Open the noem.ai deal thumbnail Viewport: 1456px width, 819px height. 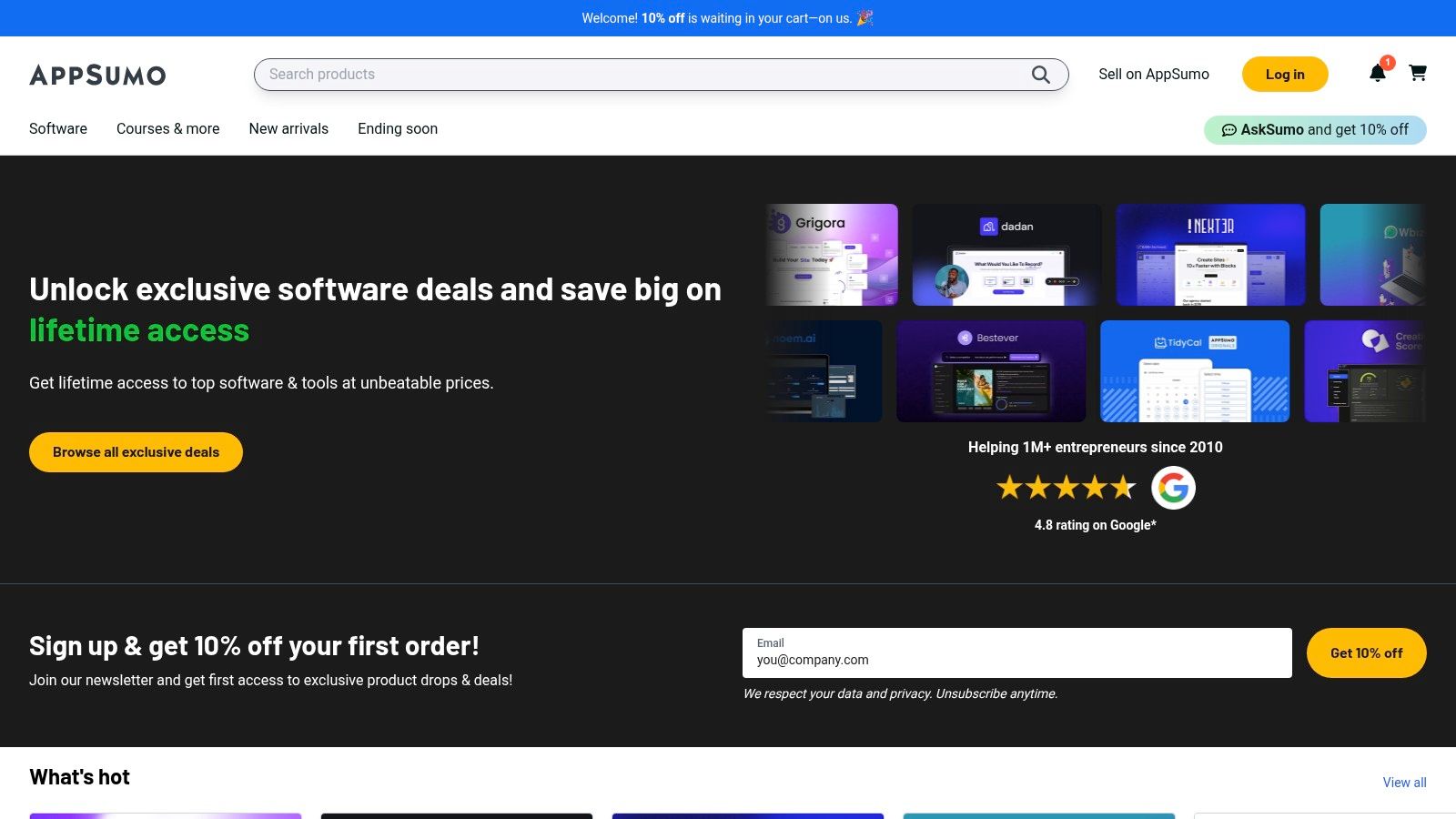[x=824, y=371]
